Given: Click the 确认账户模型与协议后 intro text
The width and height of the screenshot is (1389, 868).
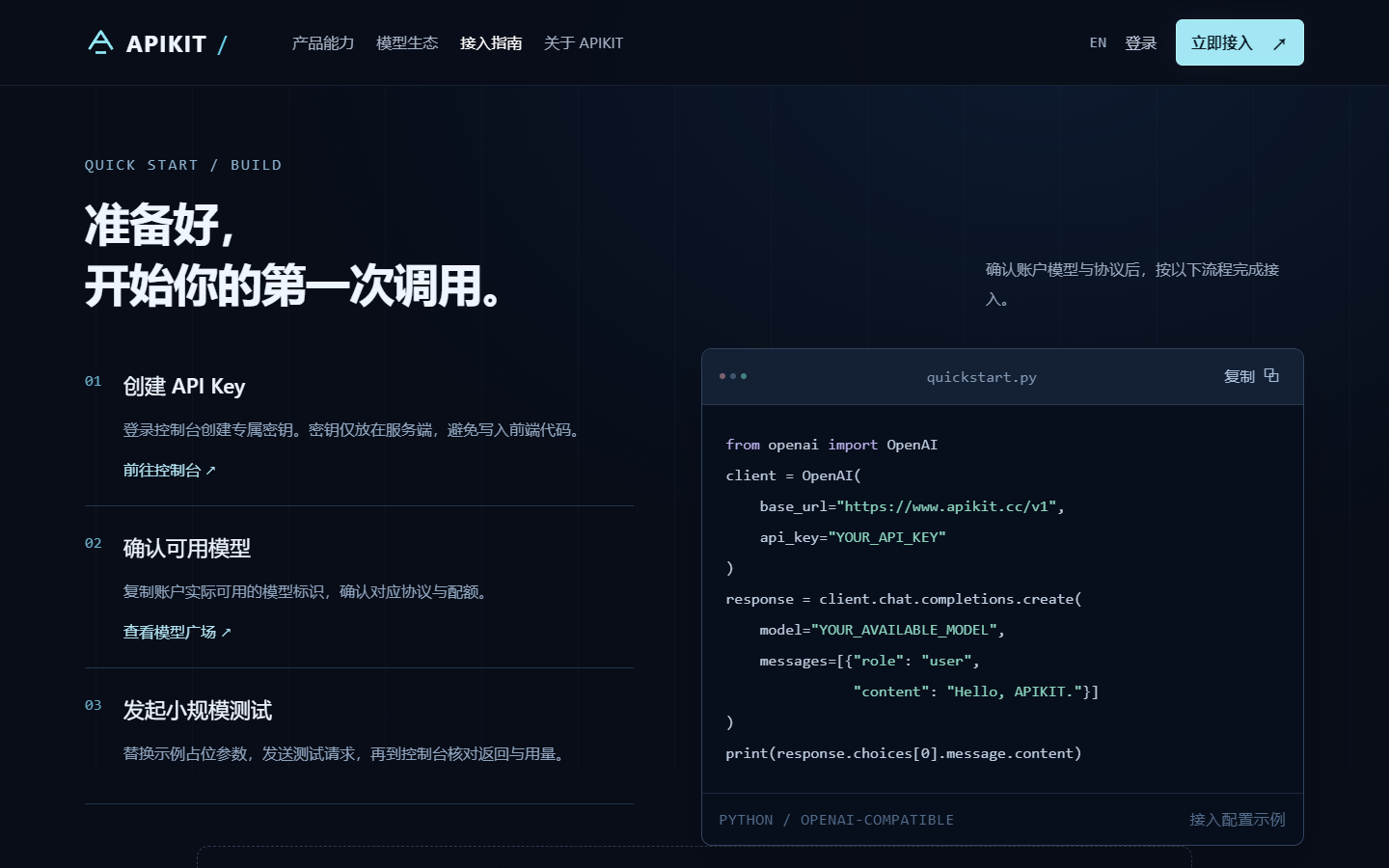Looking at the screenshot, I should pyautogui.click(x=1132, y=285).
